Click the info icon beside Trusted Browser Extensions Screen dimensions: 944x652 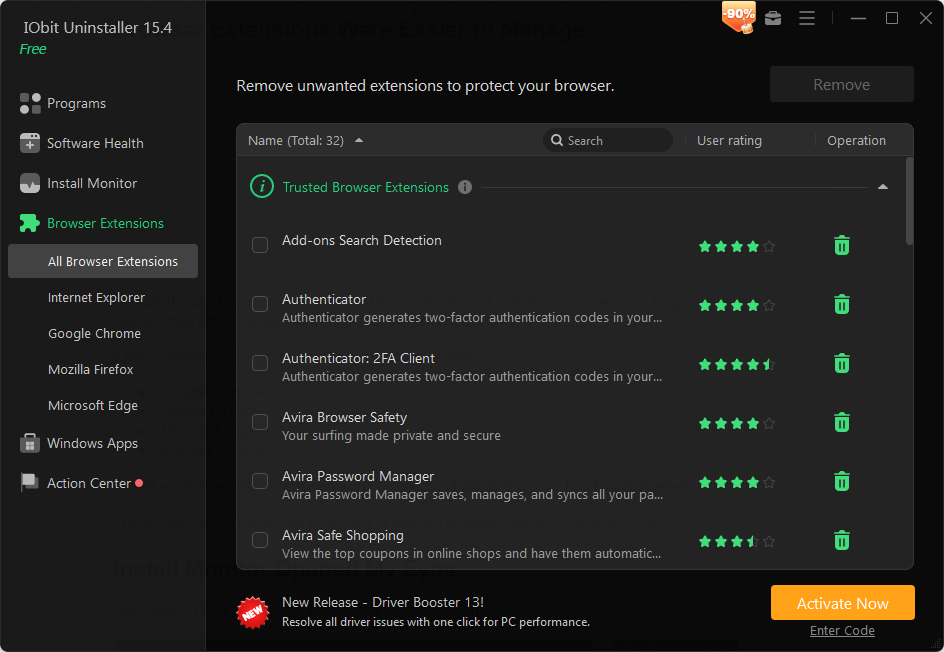465,187
